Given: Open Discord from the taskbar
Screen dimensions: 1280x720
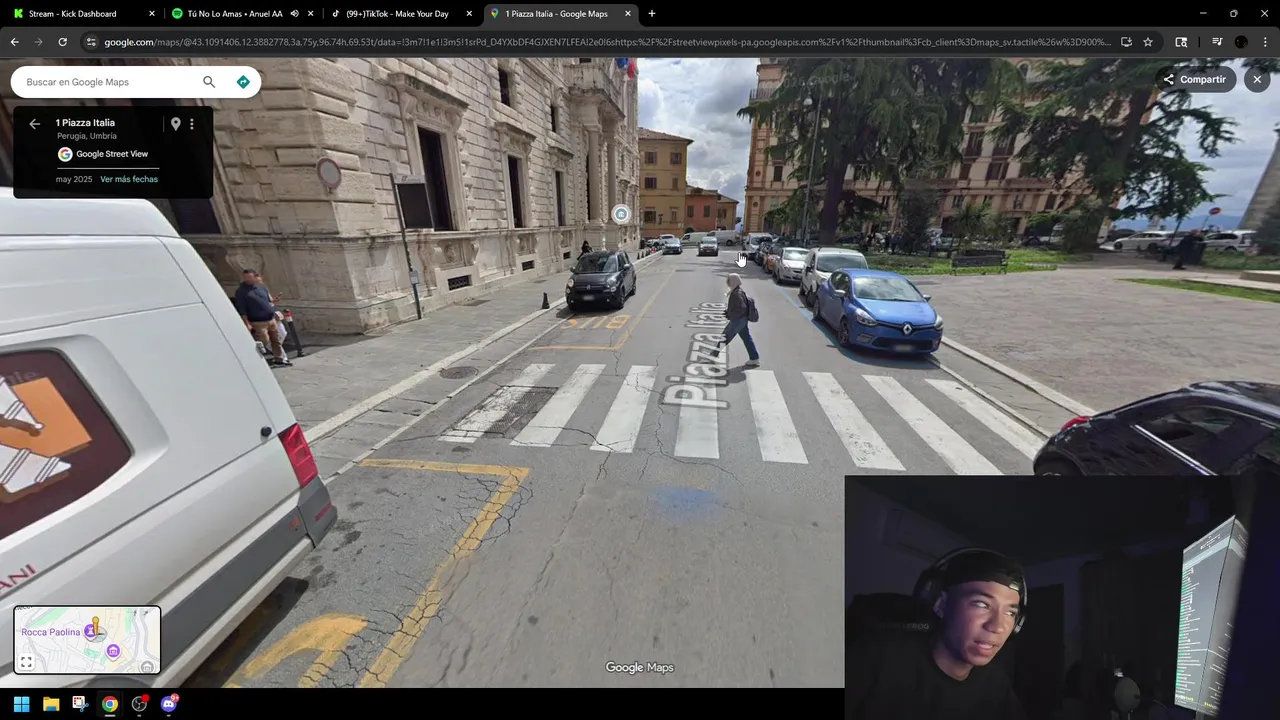Looking at the screenshot, I should [169, 704].
